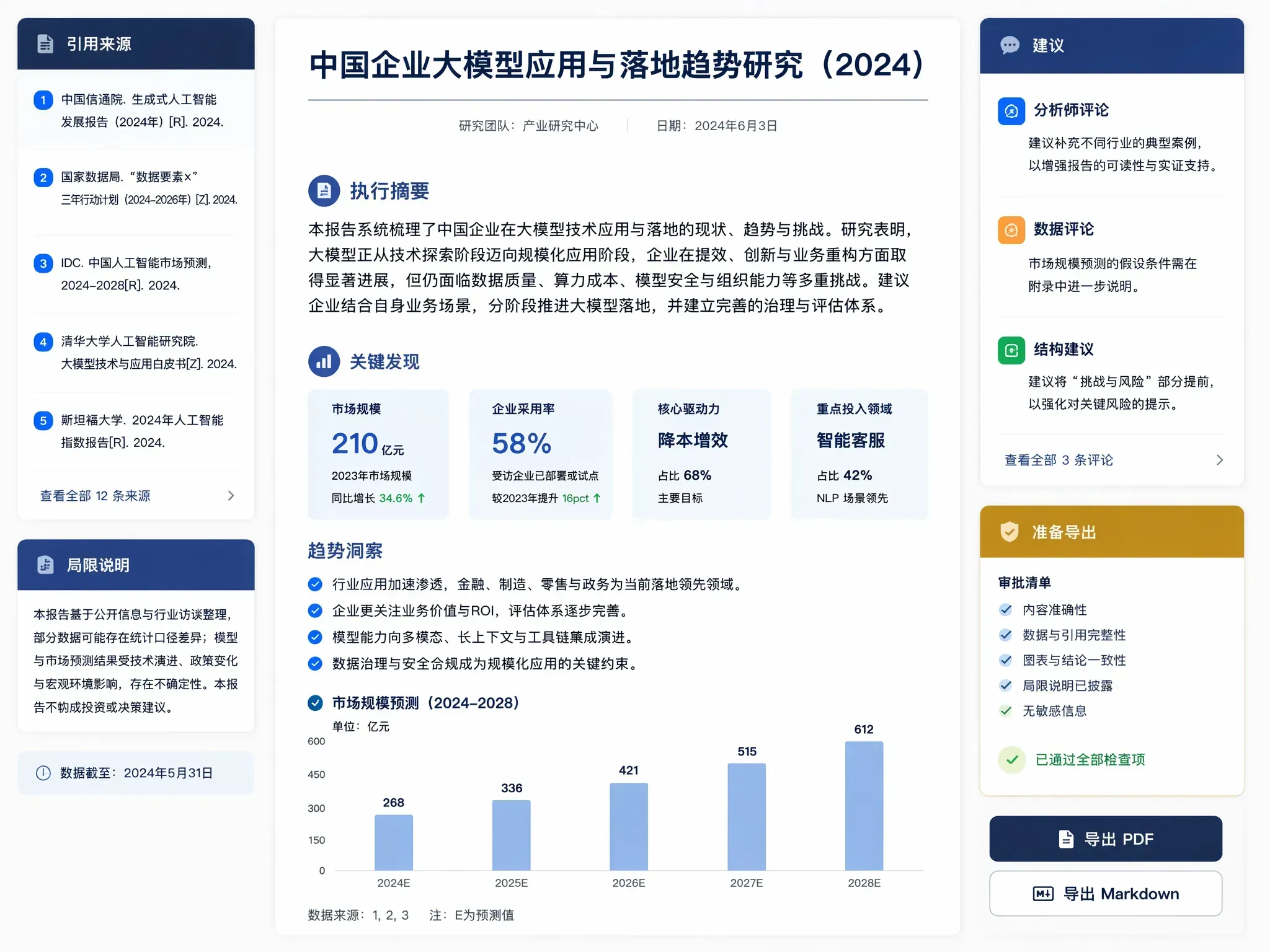The height and width of the screenshot is (952, 1270).
Task: Expand comments via chevron after 查看全部 3 条评论
Action: pyautogui.click(x=1219, y=460)
